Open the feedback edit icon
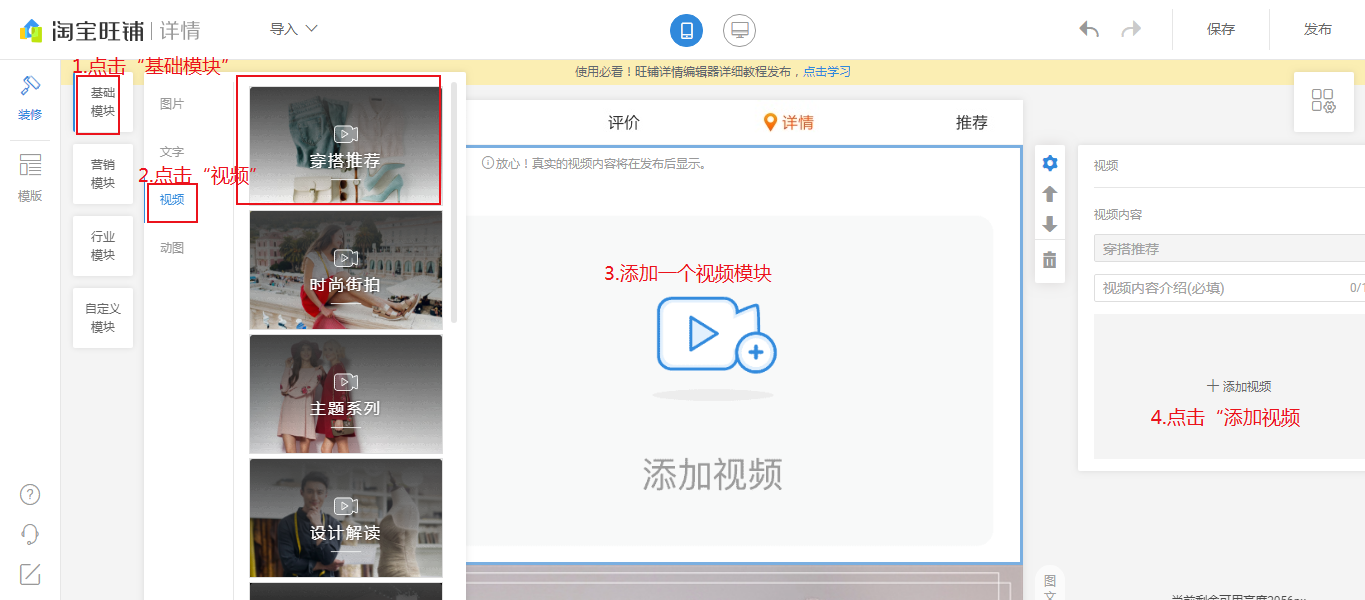Screen dimensions: 1365x600 click(30, 574)
